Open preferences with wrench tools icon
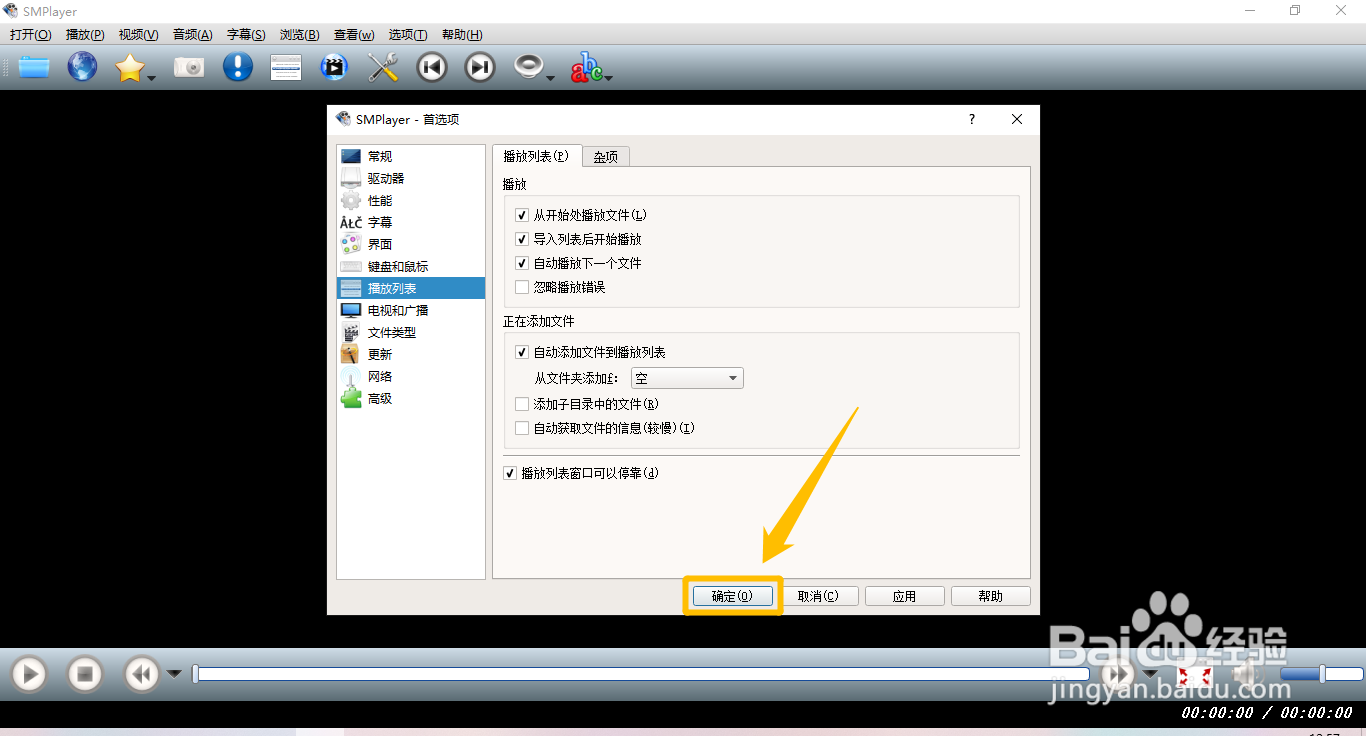Viewport: 1366px width, 736px height. 381,67
